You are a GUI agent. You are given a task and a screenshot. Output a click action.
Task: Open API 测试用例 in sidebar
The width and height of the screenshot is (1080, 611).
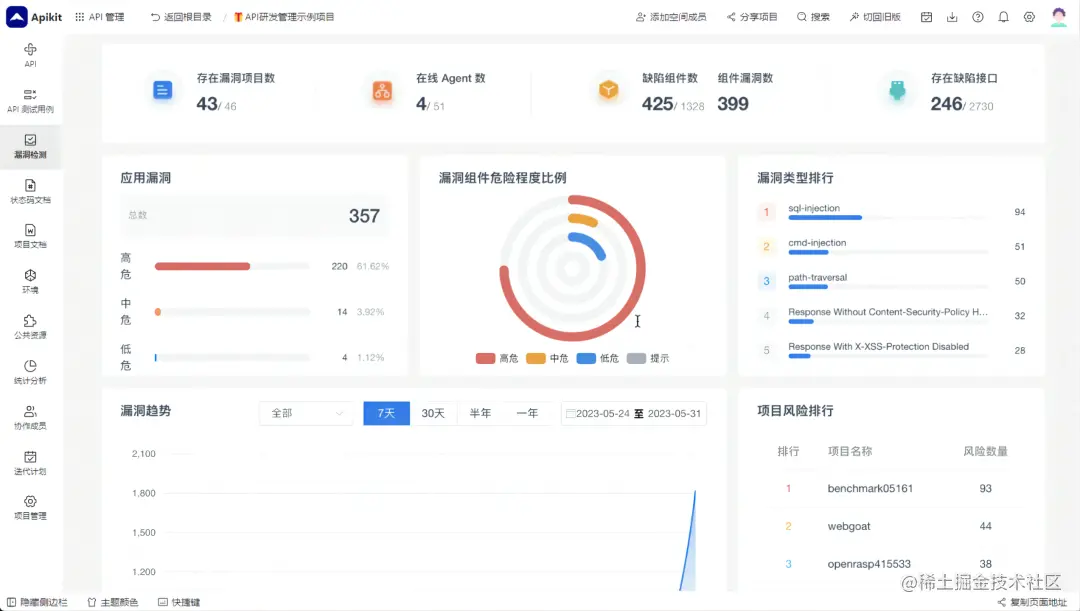[x=30, y=101]
